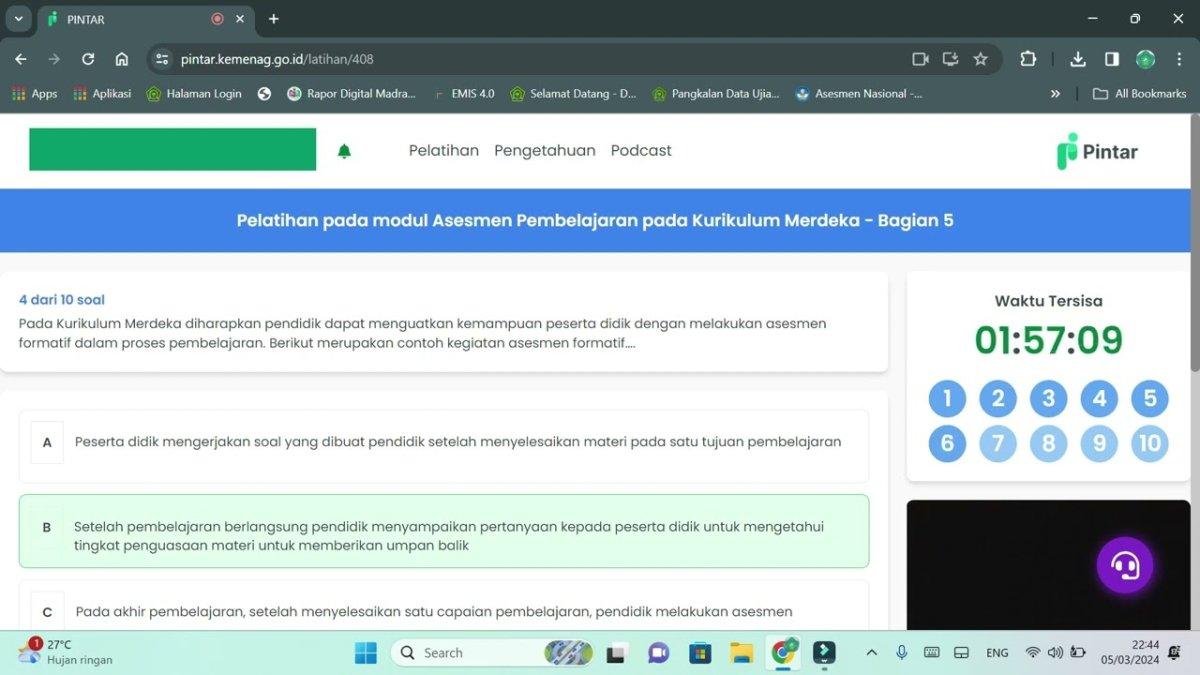Open the Pelatihan menu item
The image size is (1200, 675).
[x=443, y=150]
